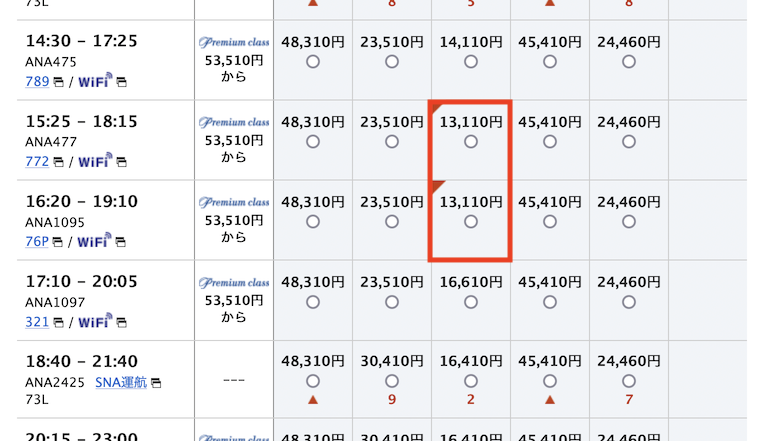Choose 16,610円 fare for ANA1097
This screenshot has height=441, width=758.
[x=471, y=302]
